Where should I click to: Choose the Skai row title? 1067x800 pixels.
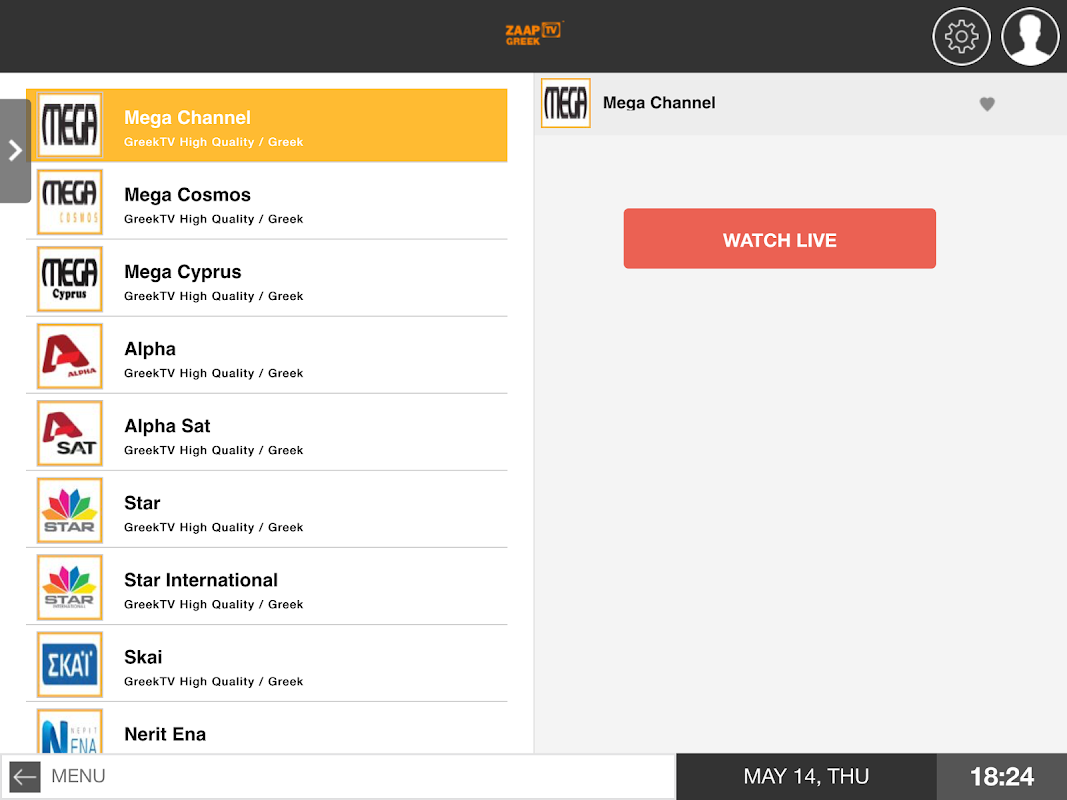click(x=143, y=657)
